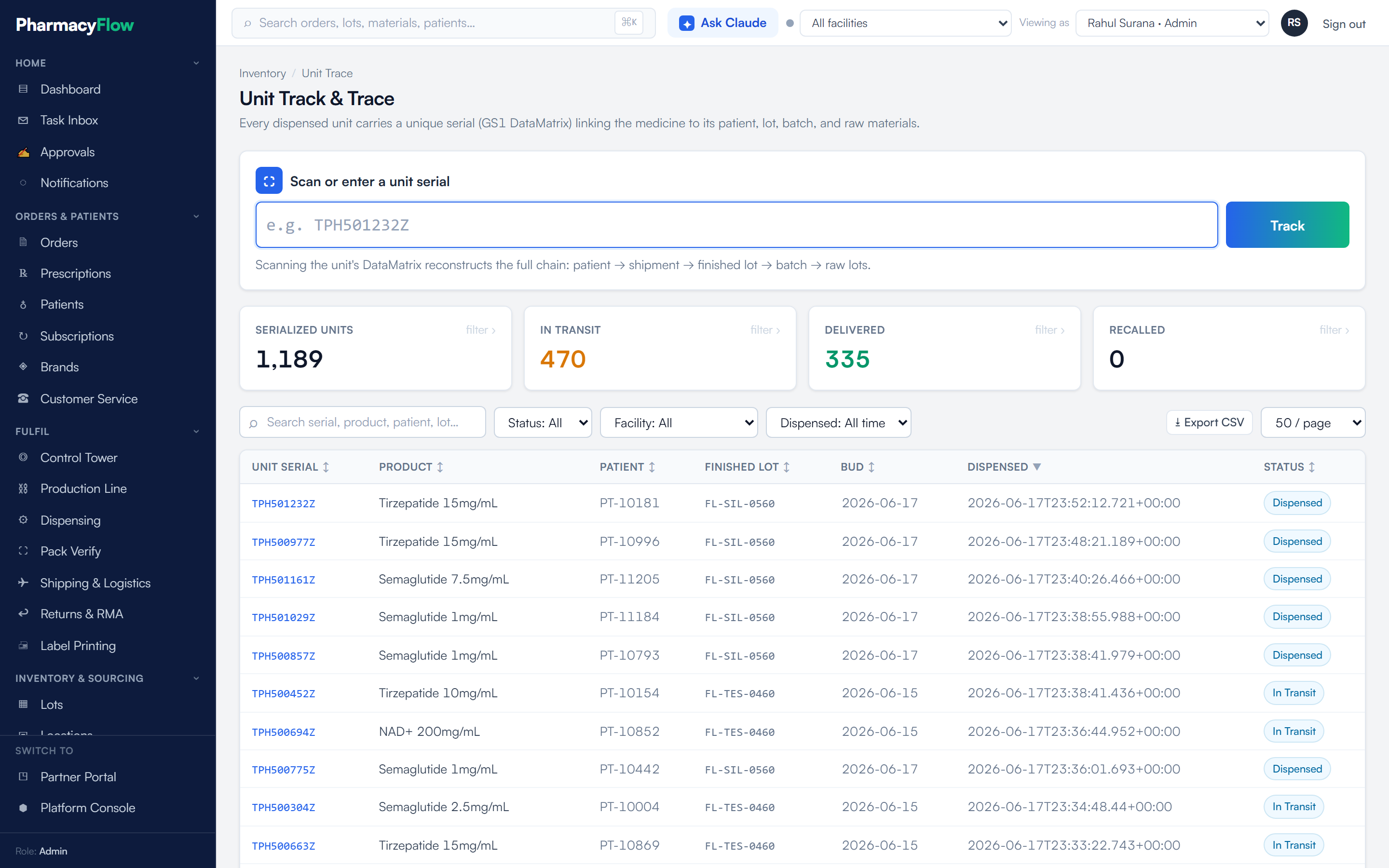Select the Subscriptions refresh icon
The width and height of the screenshot is (1389, 868).
23,336
